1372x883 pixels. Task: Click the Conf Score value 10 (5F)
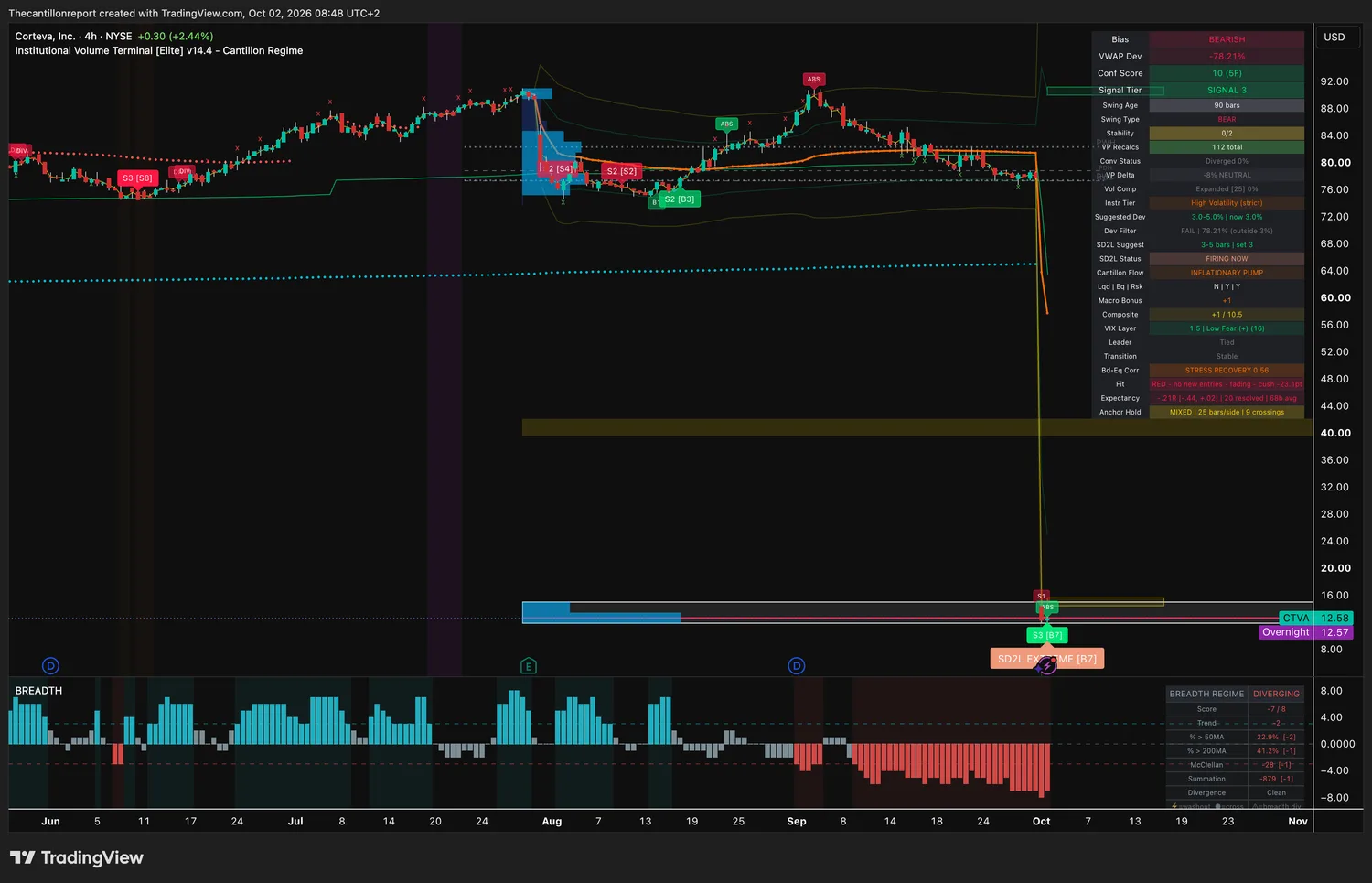pyautogui.click(x=1227, y=73)
